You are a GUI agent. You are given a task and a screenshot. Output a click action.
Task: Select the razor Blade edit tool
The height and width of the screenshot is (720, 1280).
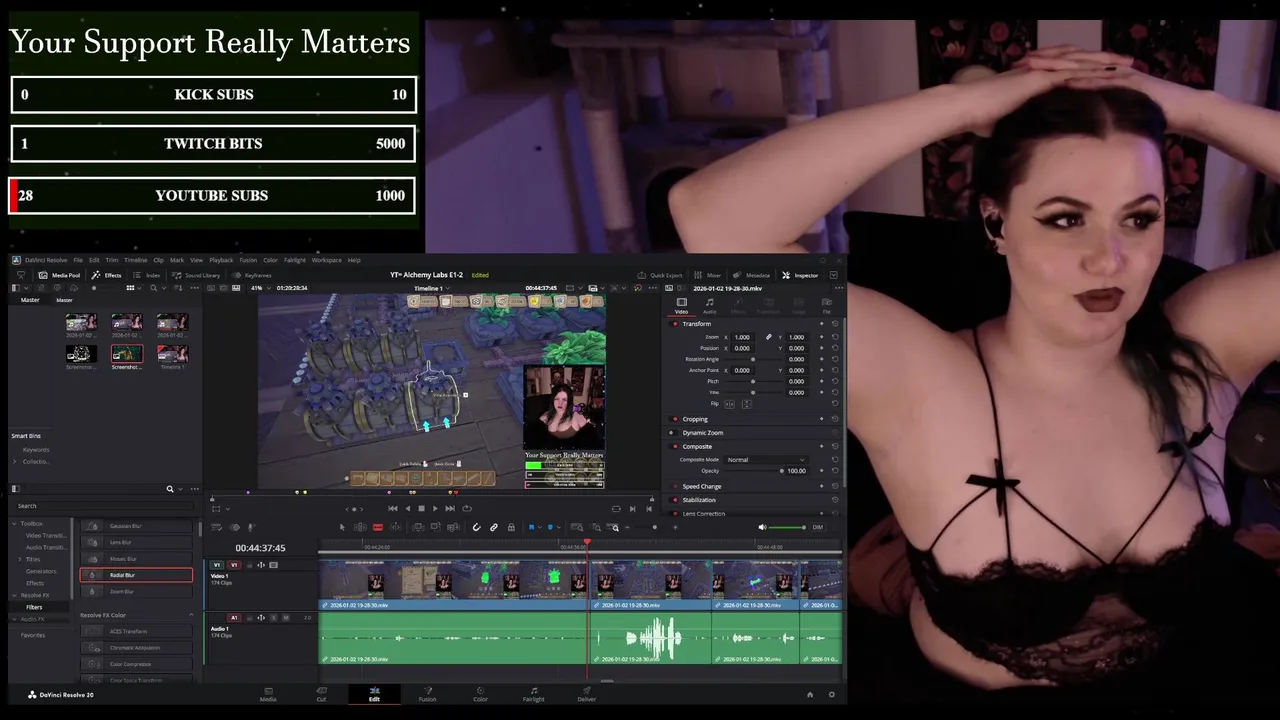click(377, 527)
